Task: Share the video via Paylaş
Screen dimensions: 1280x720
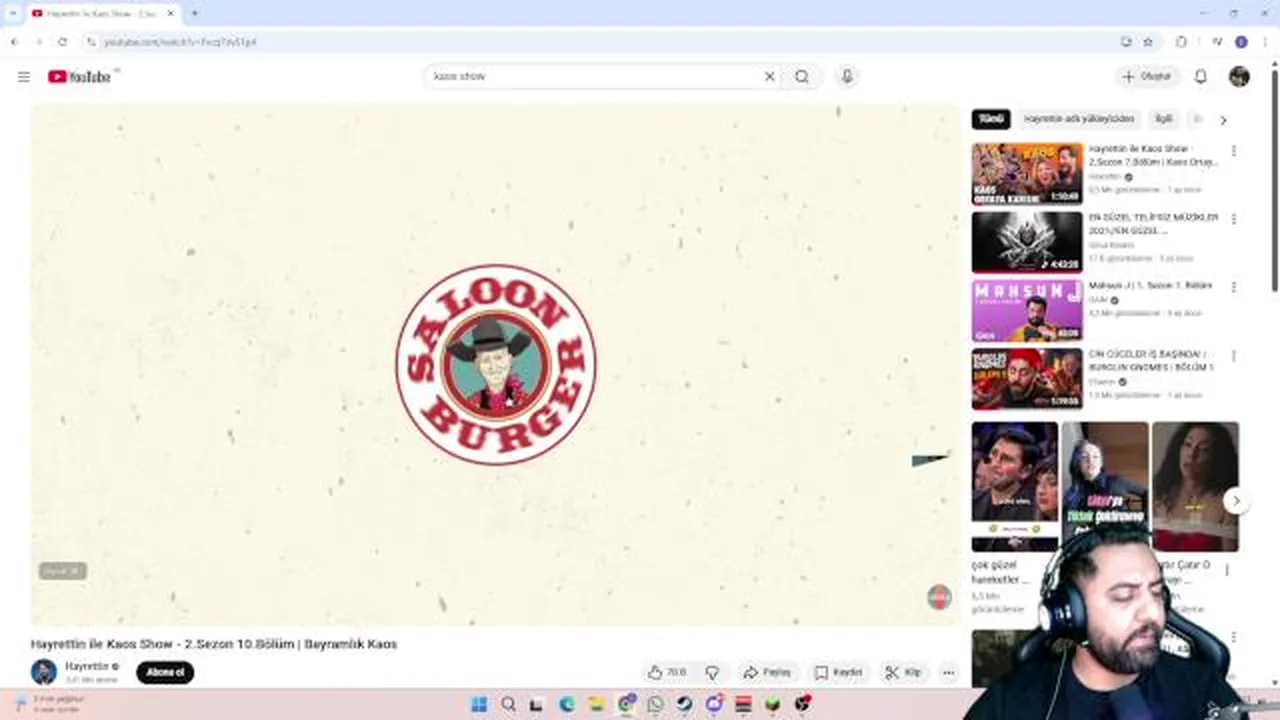Action: pyautogui.click(x=767, y=673)
